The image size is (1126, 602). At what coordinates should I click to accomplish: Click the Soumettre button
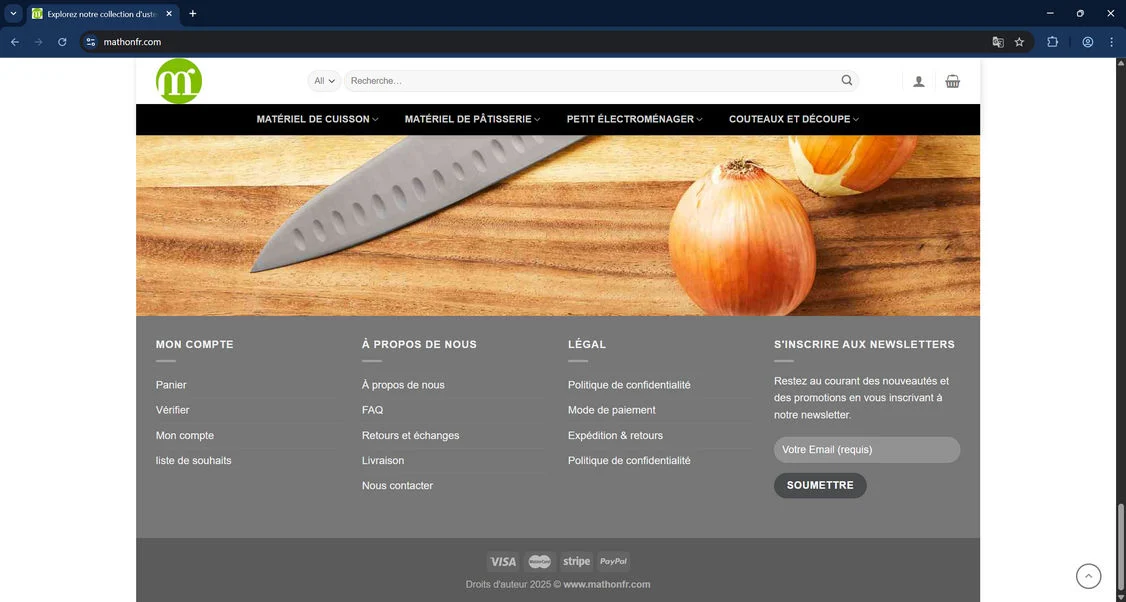(x=820, y=486)
